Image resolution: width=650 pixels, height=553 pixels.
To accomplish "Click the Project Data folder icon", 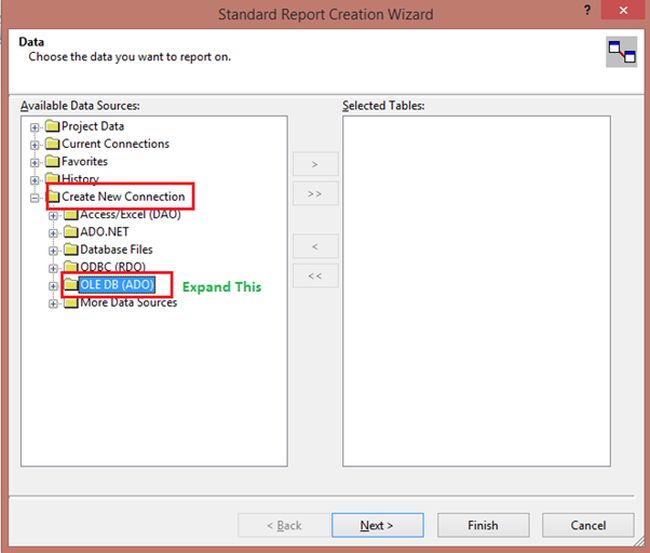I will [x=52, y=126].
